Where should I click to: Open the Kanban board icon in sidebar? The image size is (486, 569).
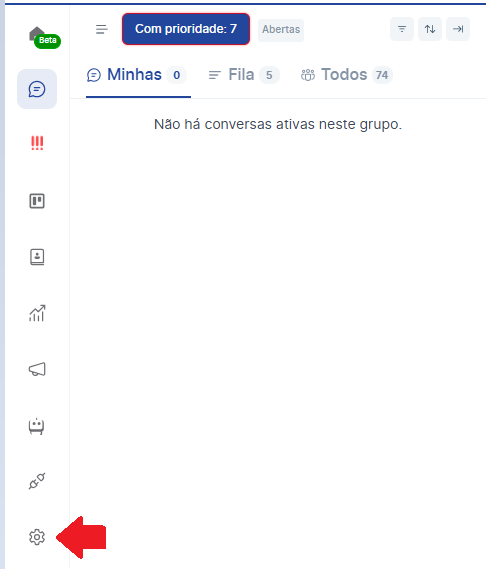point(37,201)
